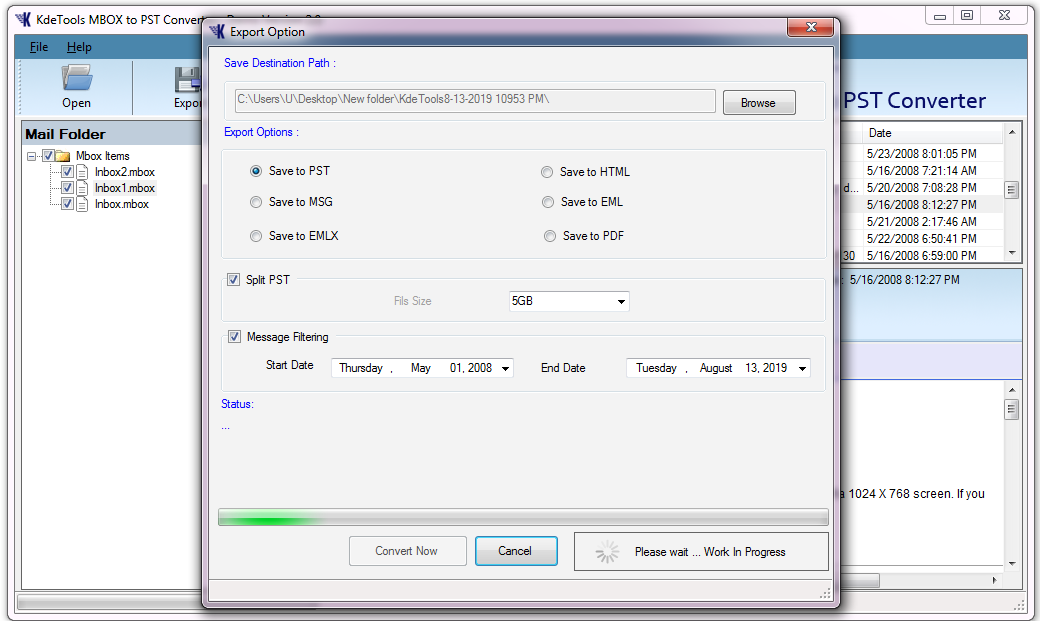The width and height of the screenshot is (1040, 624).
Task: Click the Open folder toolbar icon
Action: [x=77, y=78]
